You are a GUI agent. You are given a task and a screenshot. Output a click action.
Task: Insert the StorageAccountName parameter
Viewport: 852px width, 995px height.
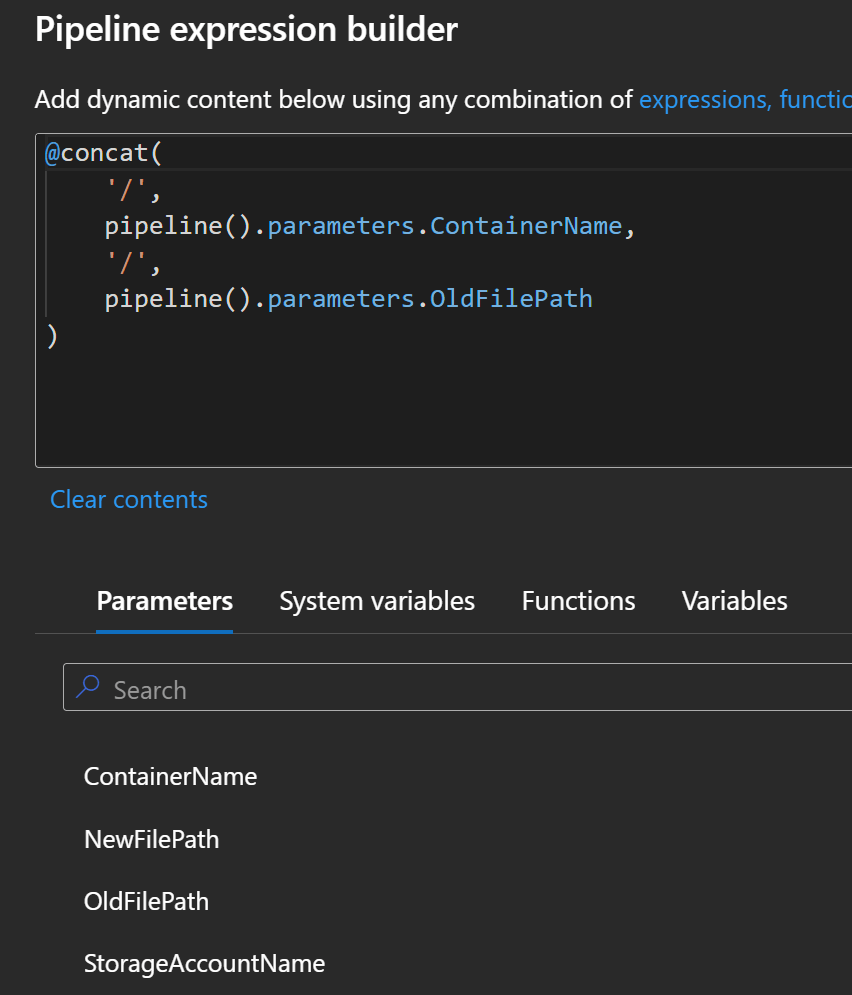[x=204, y=963]
